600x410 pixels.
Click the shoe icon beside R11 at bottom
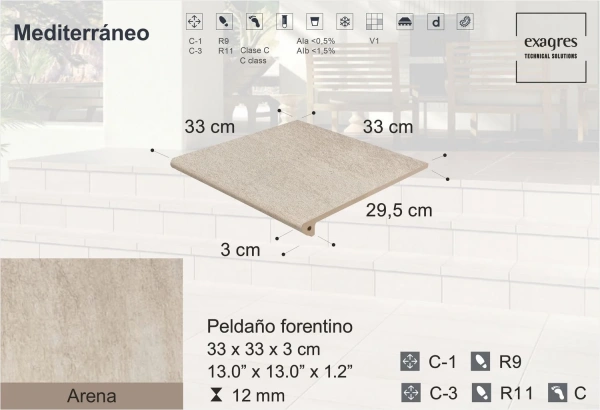(480, 390)
